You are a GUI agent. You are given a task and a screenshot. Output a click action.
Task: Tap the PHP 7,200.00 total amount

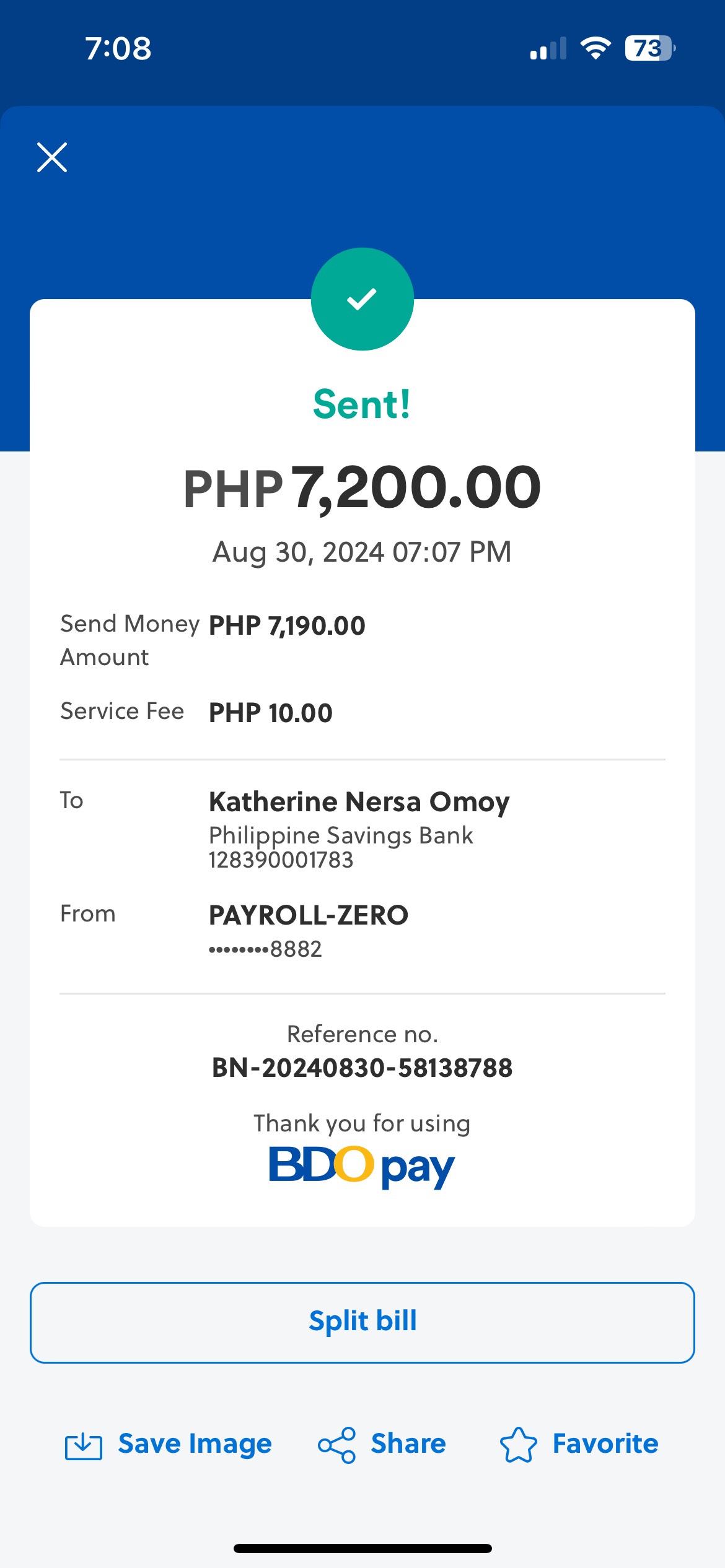[x=362, y=488]
